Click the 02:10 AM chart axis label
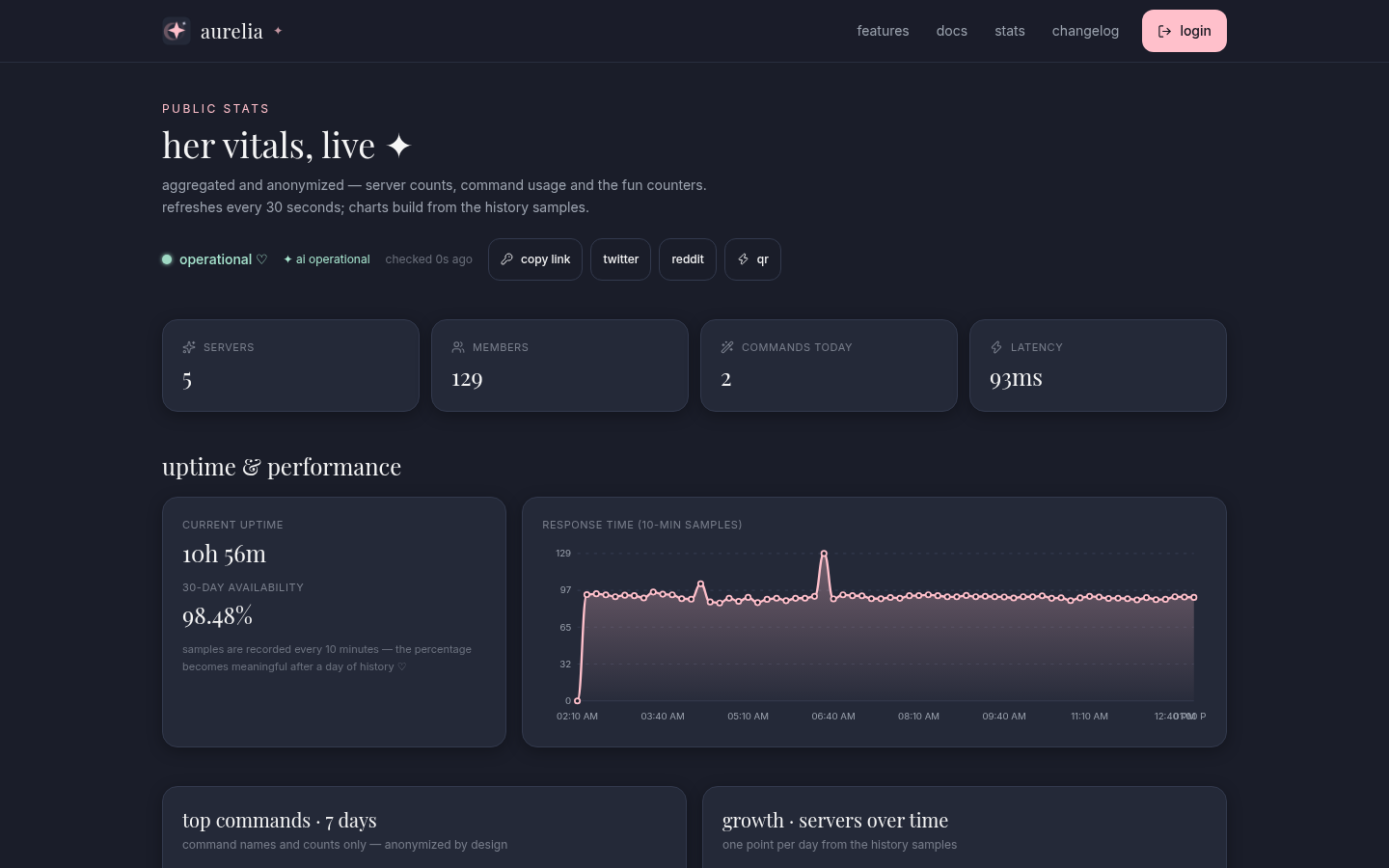Image resolution: width=1389 pixels, height=868 pixels. pyautogui.click(x=577, y=717)
